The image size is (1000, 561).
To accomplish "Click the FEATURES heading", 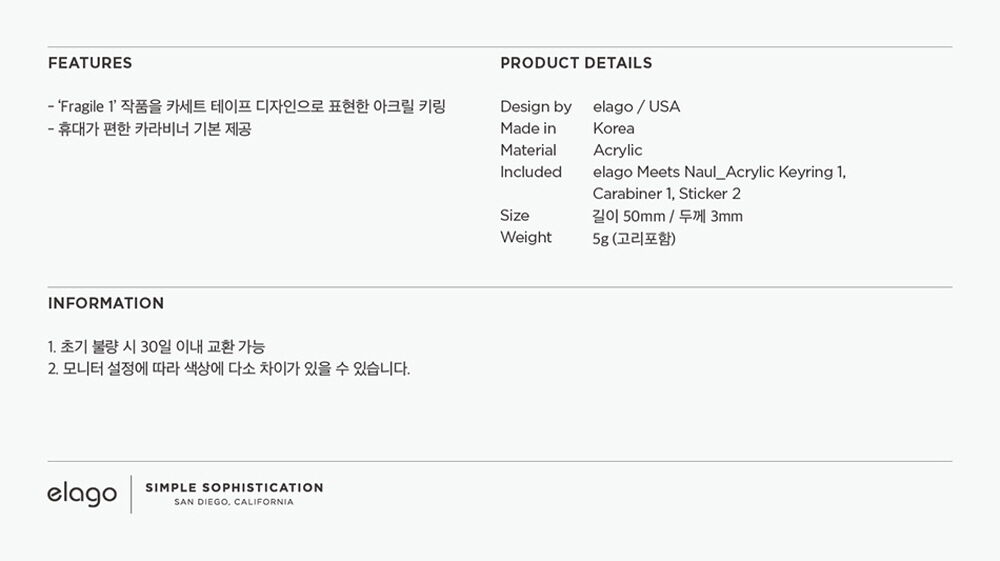I will 90,63.
